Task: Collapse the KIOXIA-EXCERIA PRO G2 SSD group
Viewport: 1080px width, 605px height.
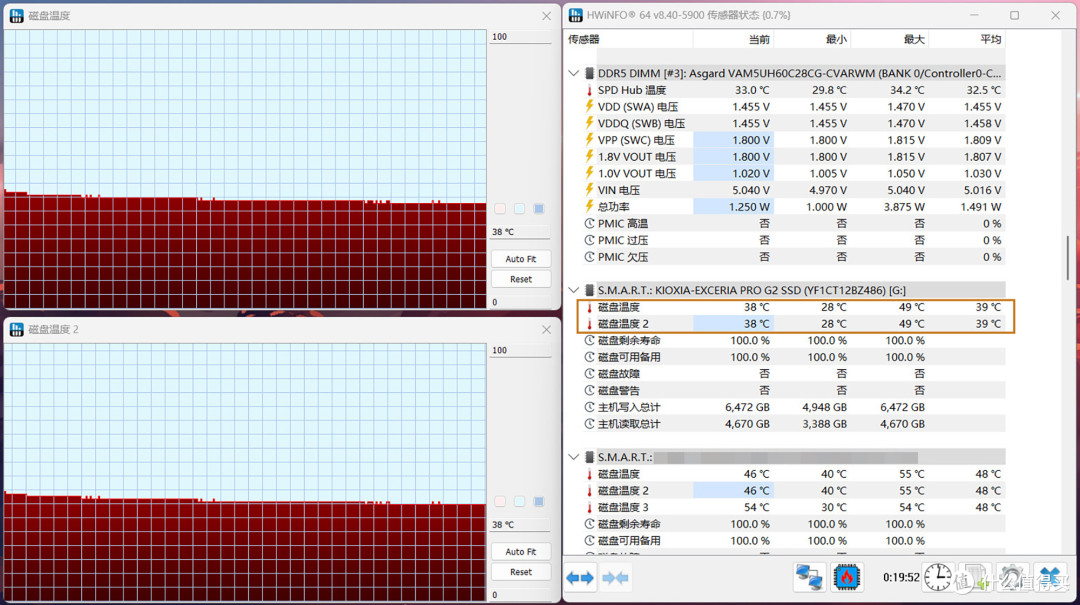Action: point(574,290)
